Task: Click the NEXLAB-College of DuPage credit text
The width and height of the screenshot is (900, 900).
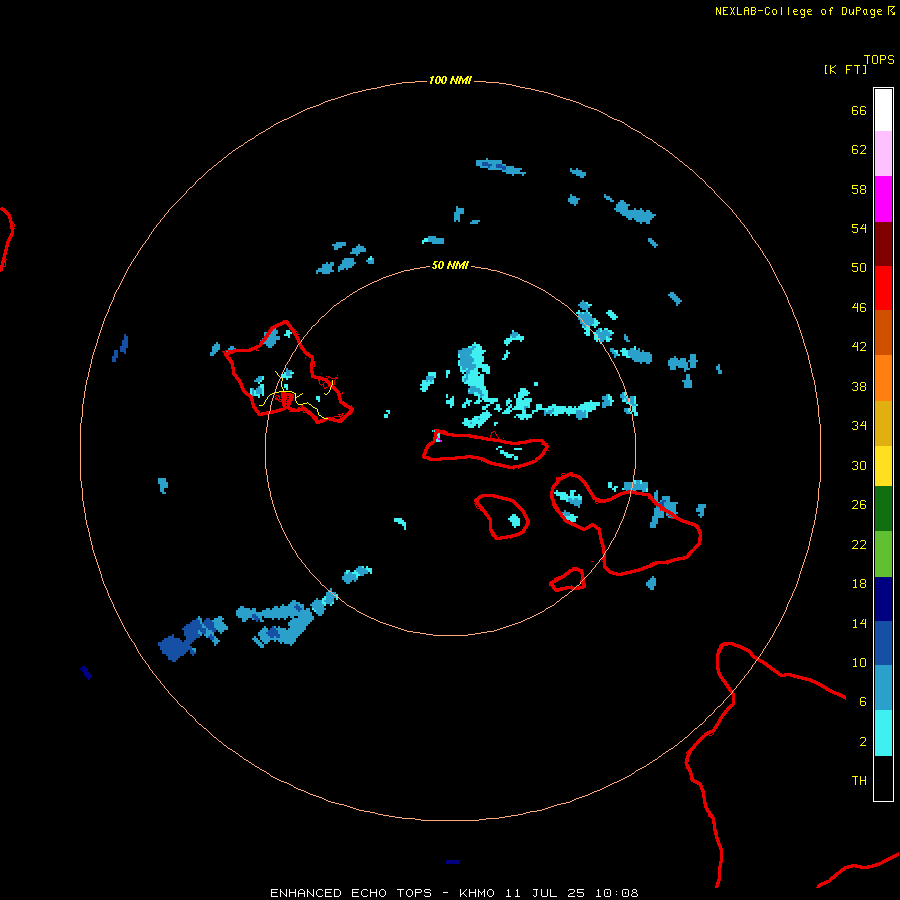Action: pos(798,11)
